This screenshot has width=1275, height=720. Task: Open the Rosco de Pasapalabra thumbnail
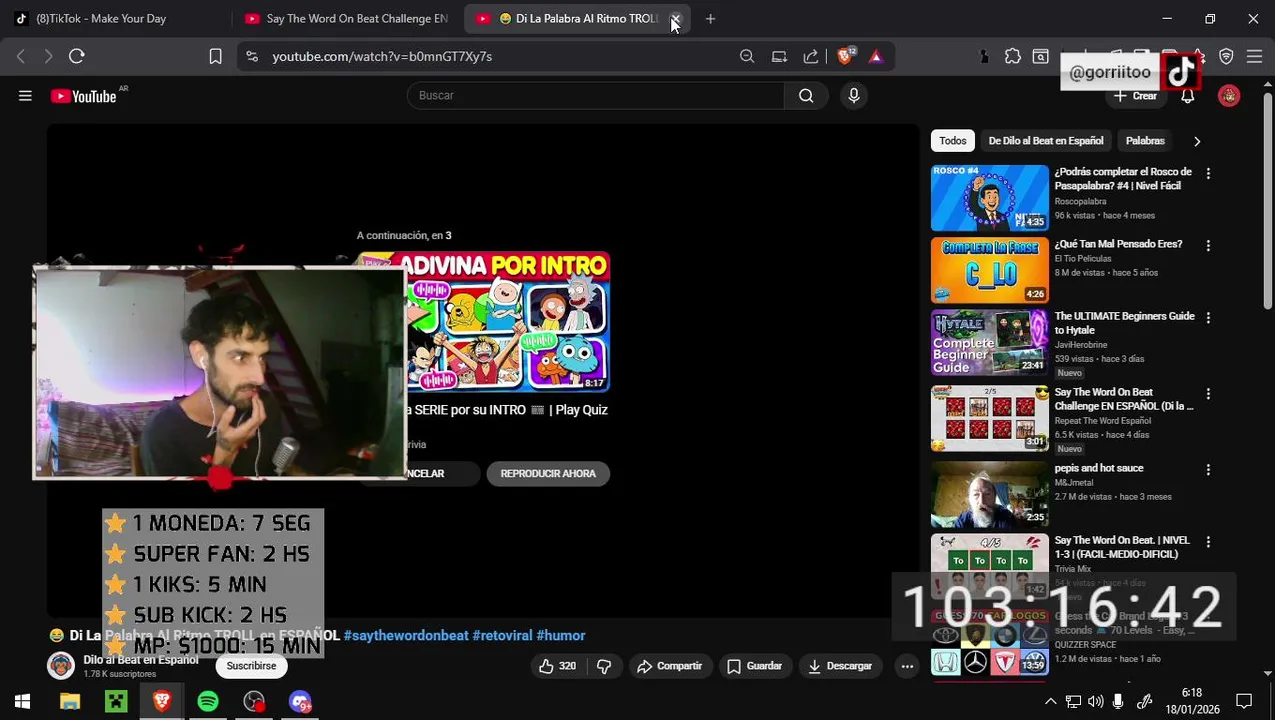(990, 198)
